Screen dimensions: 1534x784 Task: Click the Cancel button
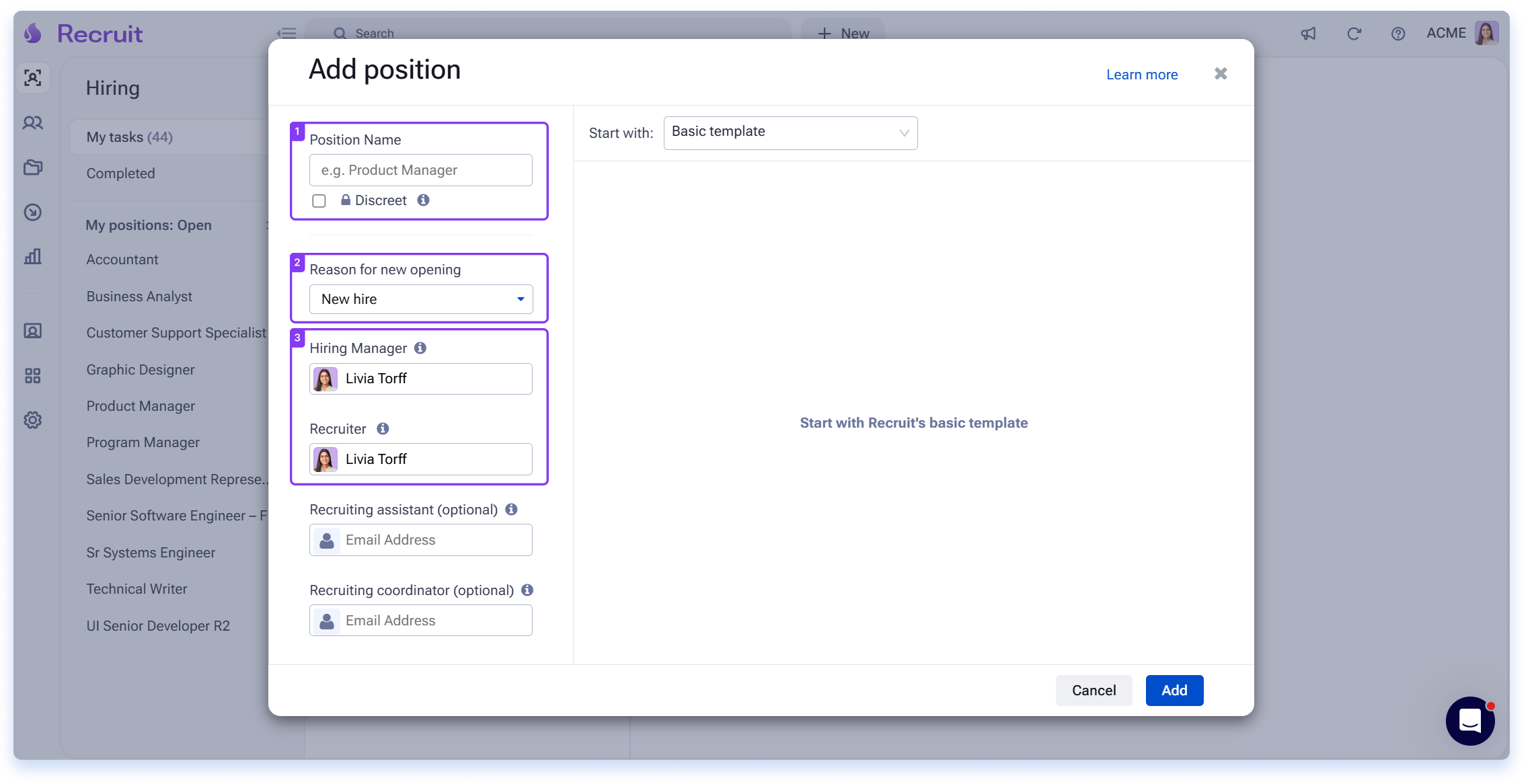(1094, 691)
